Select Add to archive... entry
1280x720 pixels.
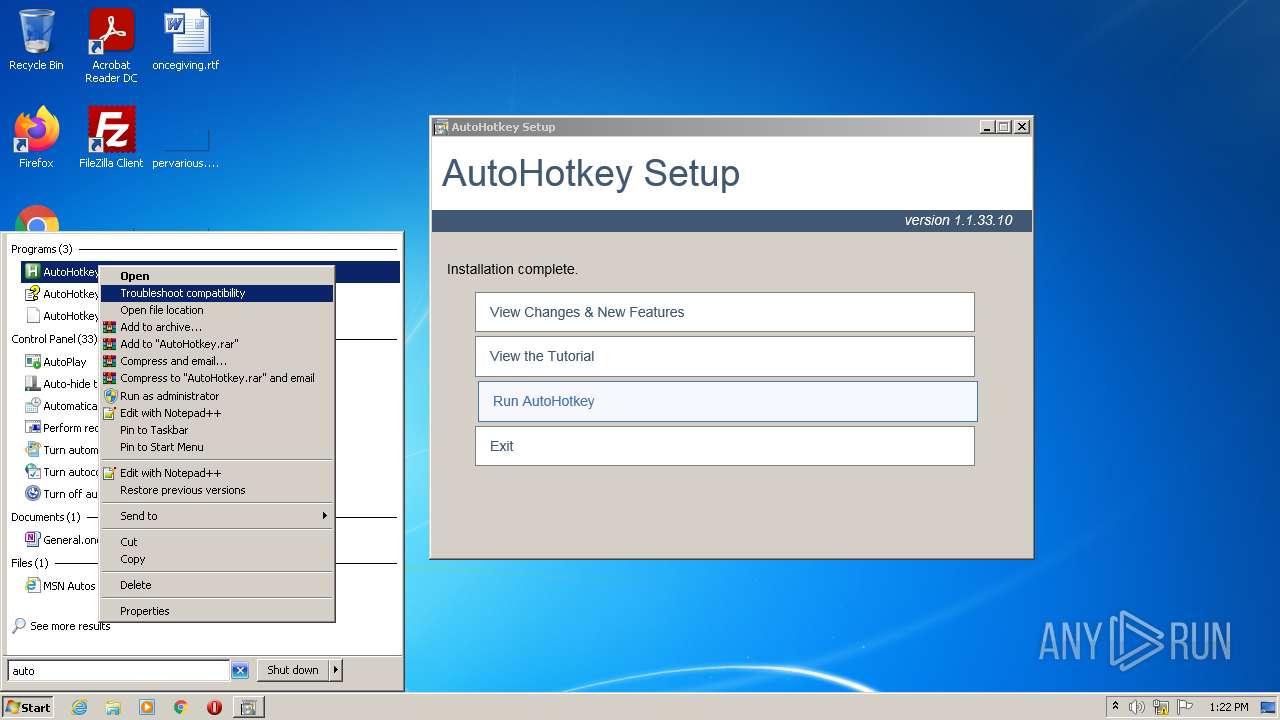[217, 327]
